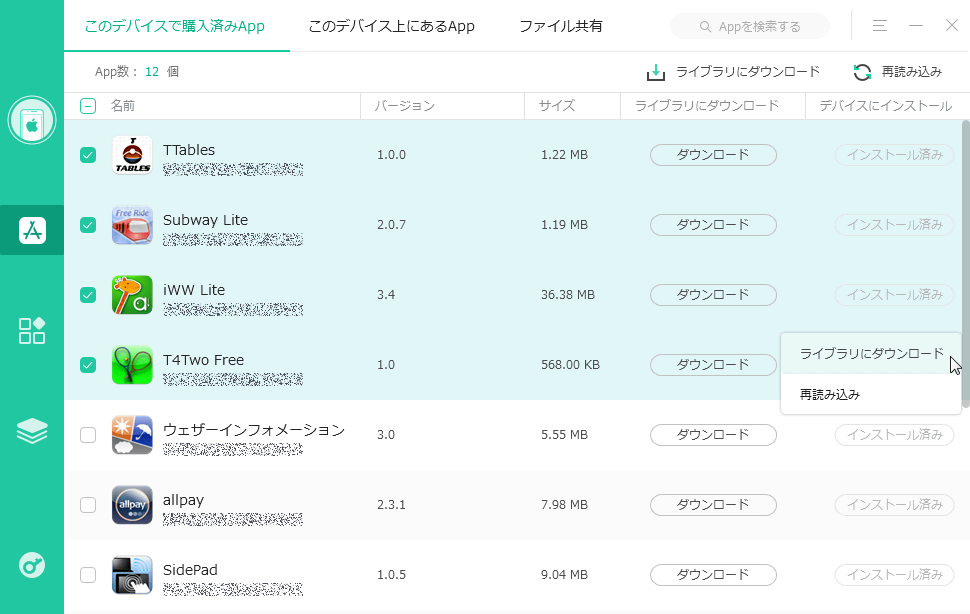Open the device manager icon in the sidebar
Screen dimensions: 970x614
pos(32,120)
